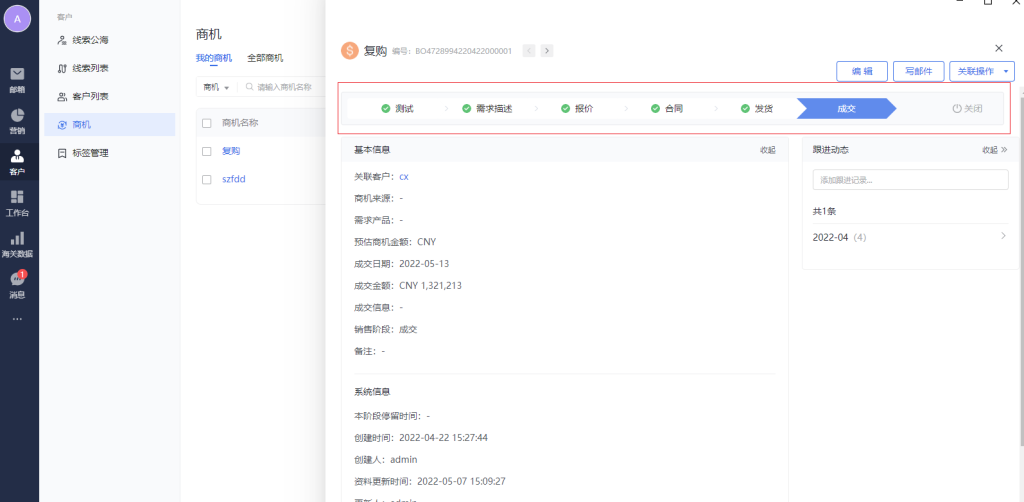Go to next record arrow beside 编号
This screenshot has height=502, width=1024.
coord(547,50)
